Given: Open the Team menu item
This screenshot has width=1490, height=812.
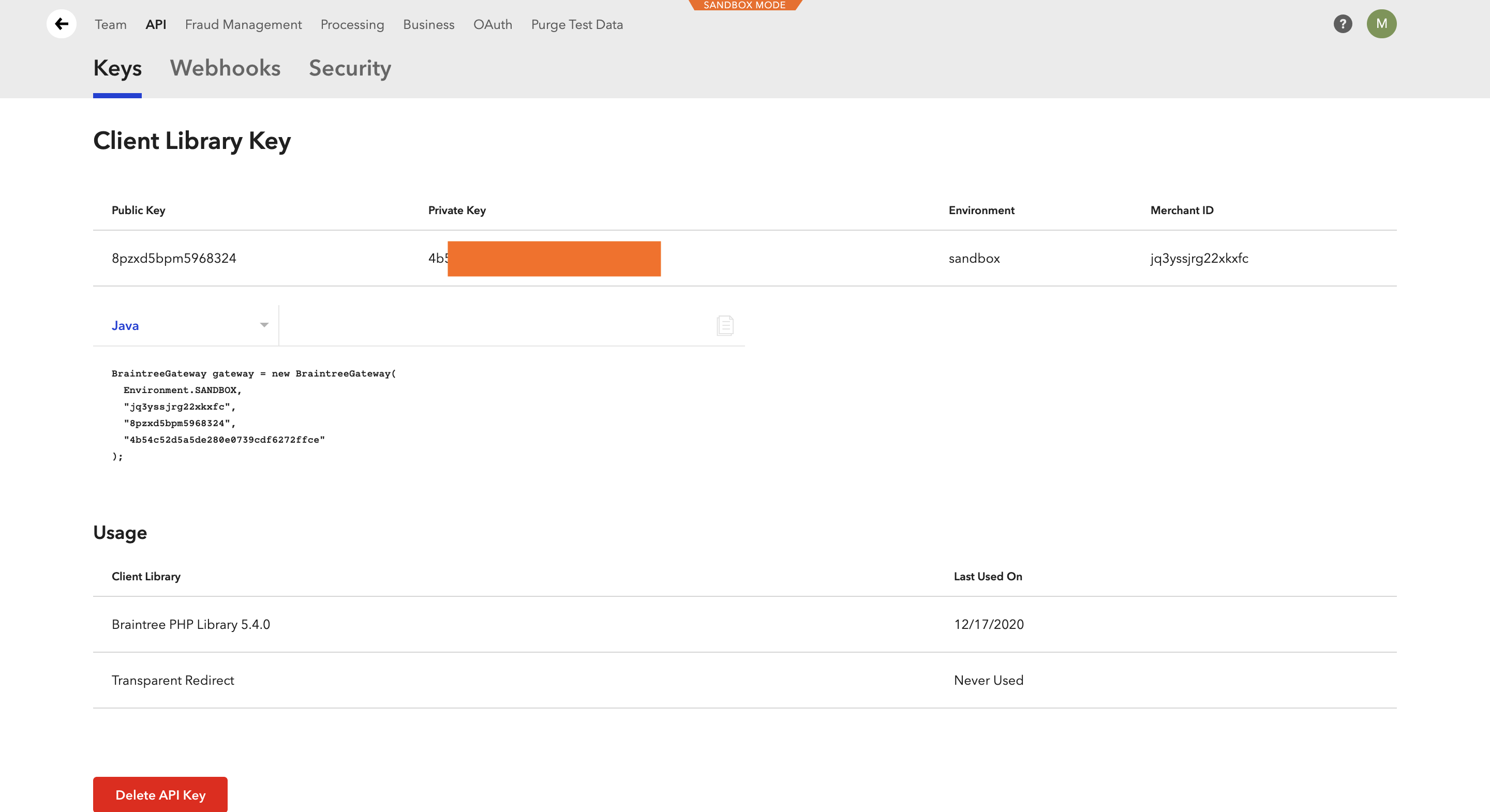Looking at the screenshot, I should click(111, 24).
